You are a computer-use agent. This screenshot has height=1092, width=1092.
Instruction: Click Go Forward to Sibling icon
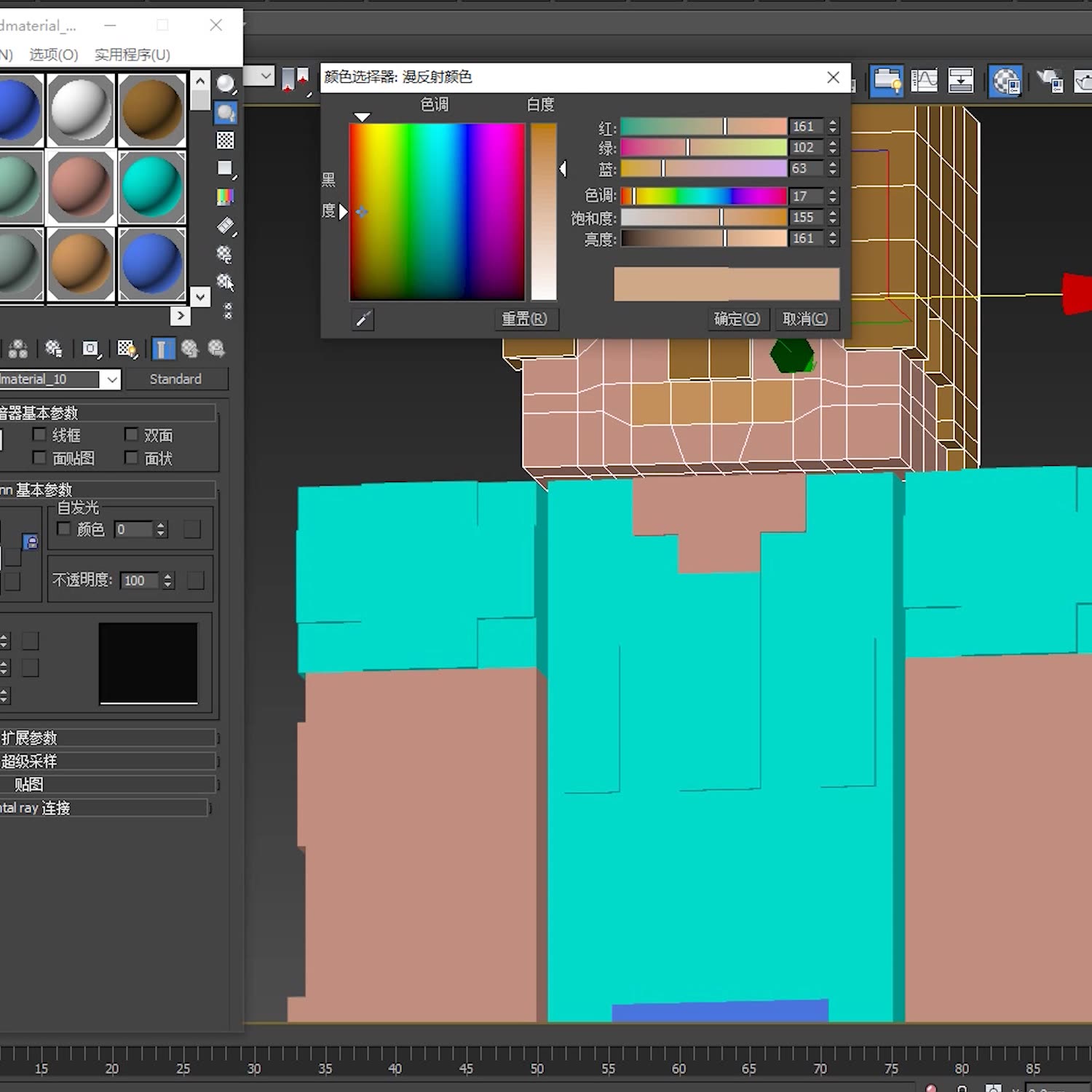pos(216,349)
